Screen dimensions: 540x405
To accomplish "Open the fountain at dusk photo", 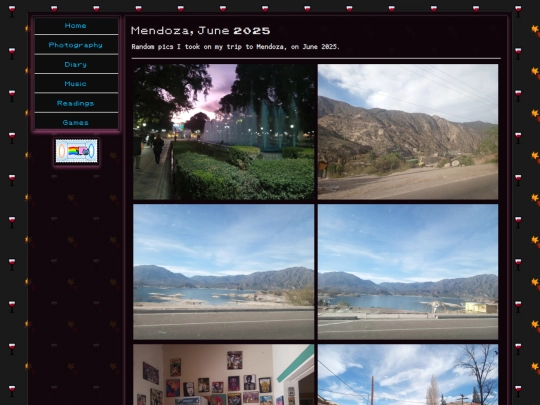I will tap(224, 132).
